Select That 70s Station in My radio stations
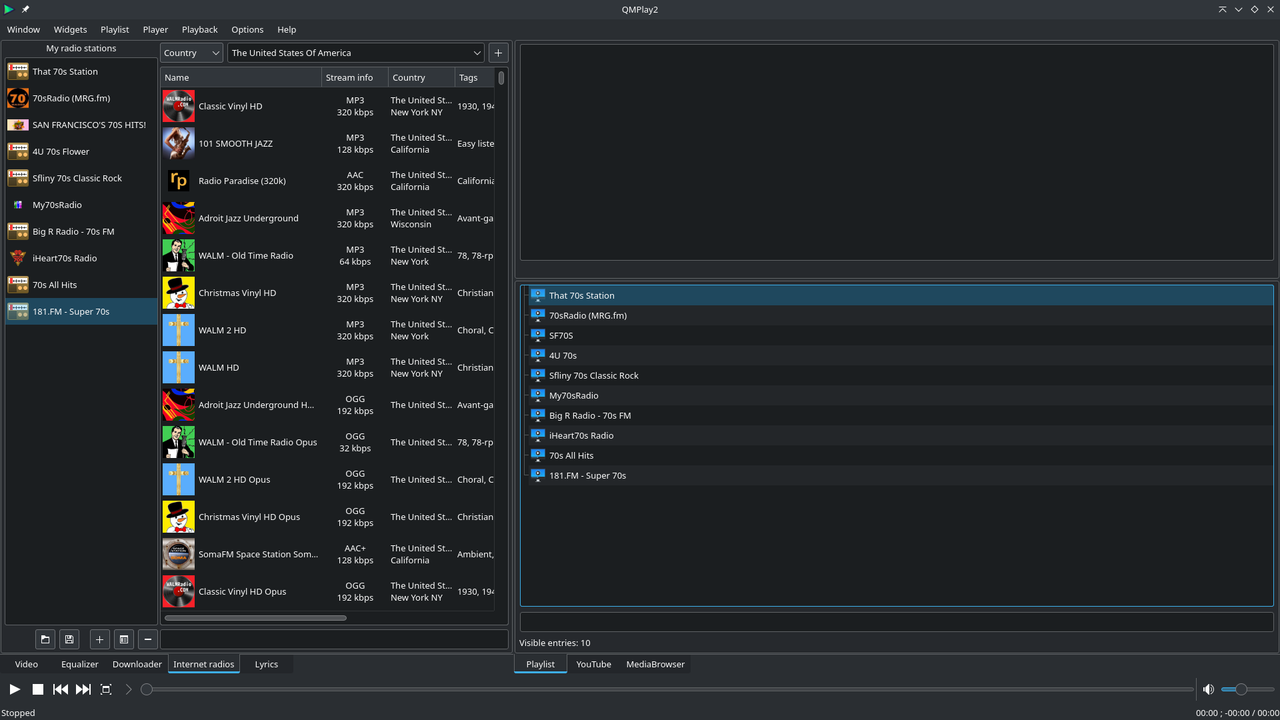Viewport: 1280px width, 720px height. (x=81, y=72)
